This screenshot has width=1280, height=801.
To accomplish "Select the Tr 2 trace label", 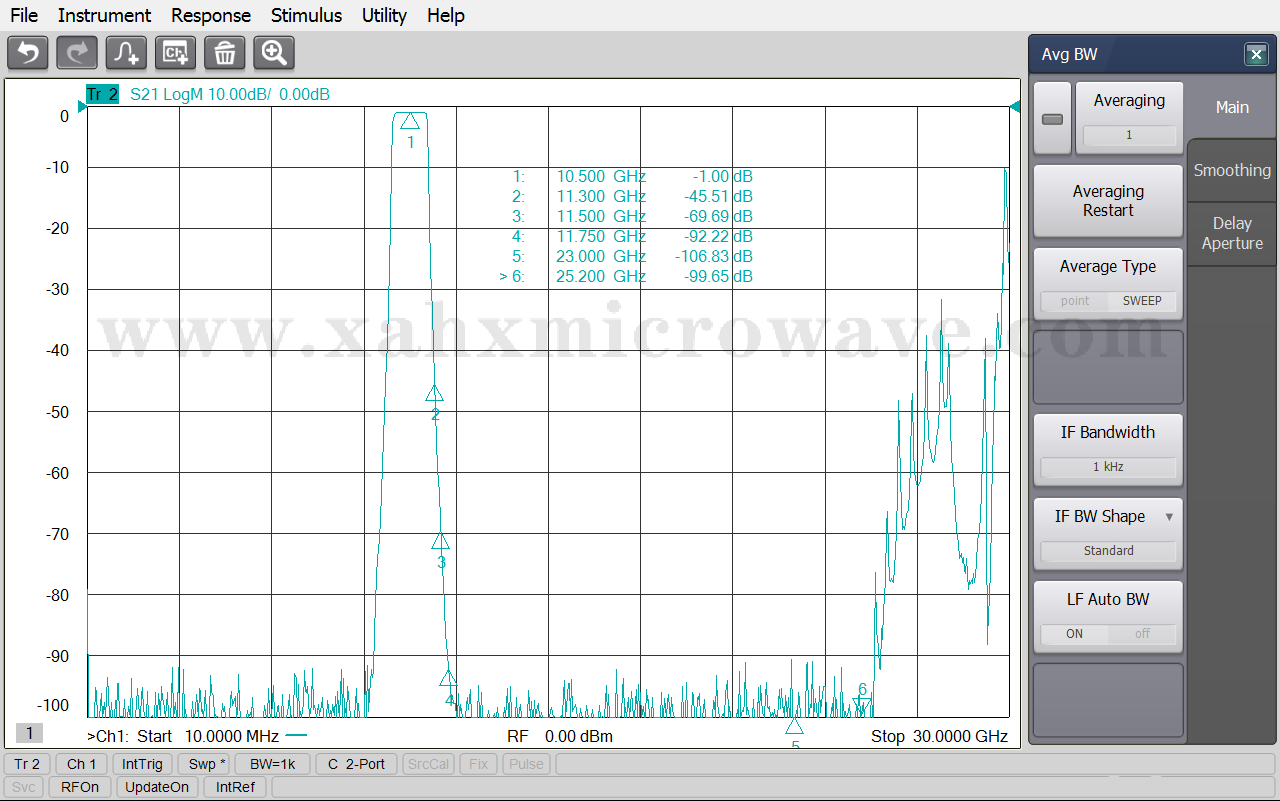I will click(102, 95).
